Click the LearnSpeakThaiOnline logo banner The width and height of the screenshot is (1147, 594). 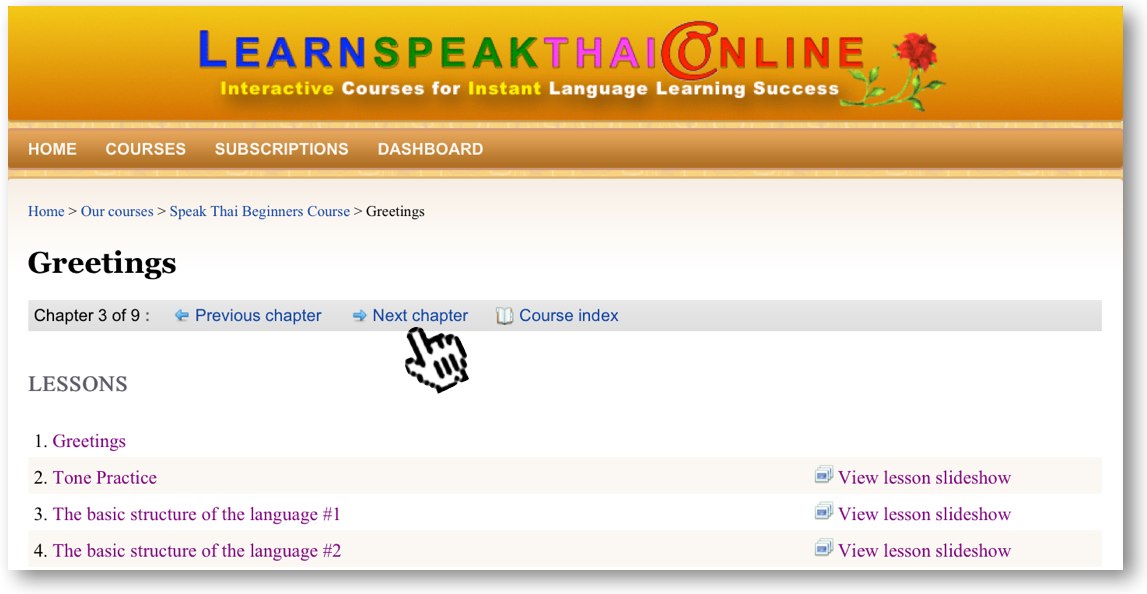coord(571,66)
